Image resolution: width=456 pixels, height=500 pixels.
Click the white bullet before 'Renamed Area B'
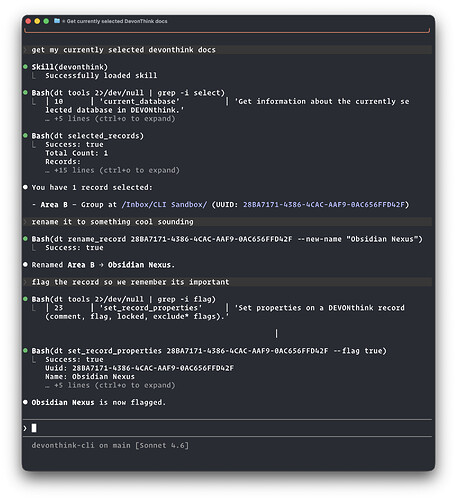(x=25, y=264)
